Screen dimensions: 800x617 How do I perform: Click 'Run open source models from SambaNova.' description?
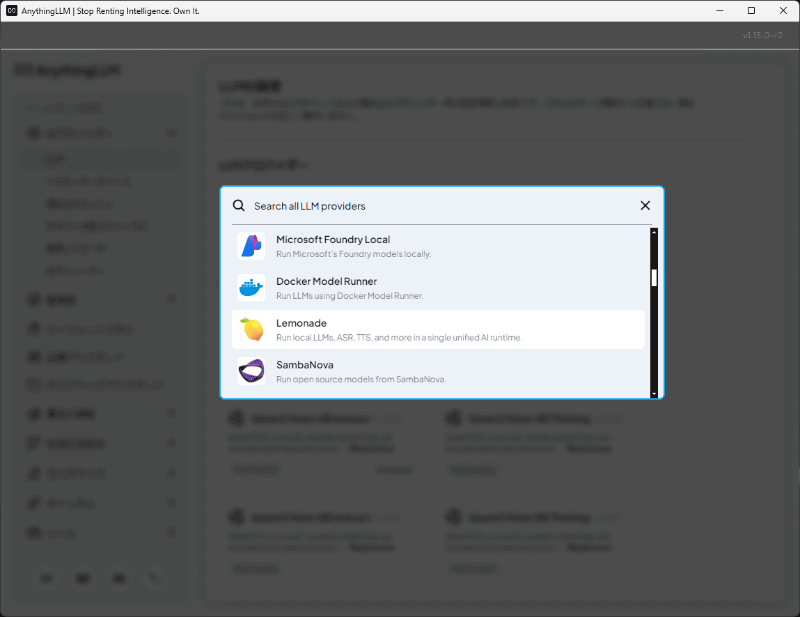[361, 380]
